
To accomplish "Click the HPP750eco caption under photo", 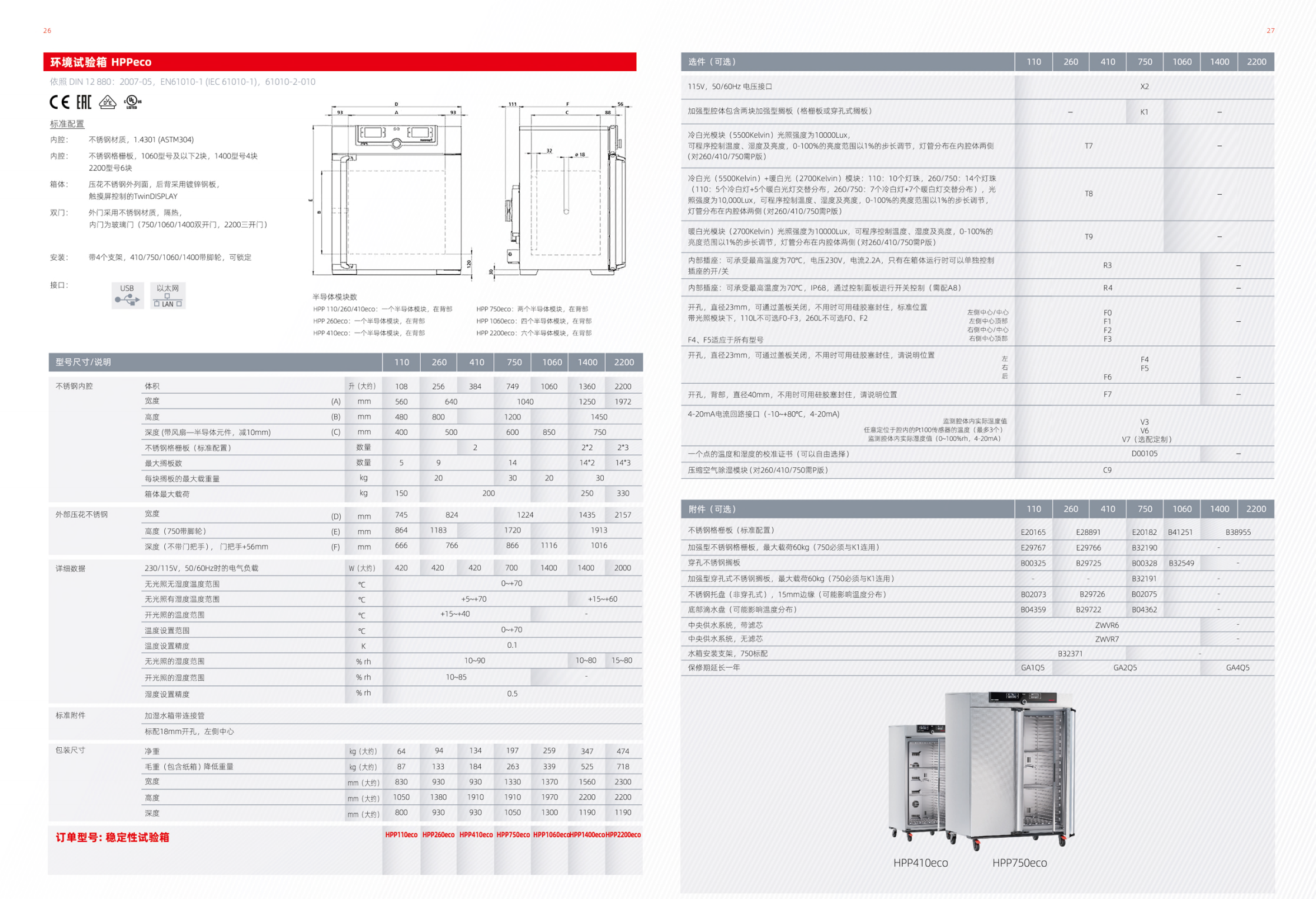I will pos(1019,863).
